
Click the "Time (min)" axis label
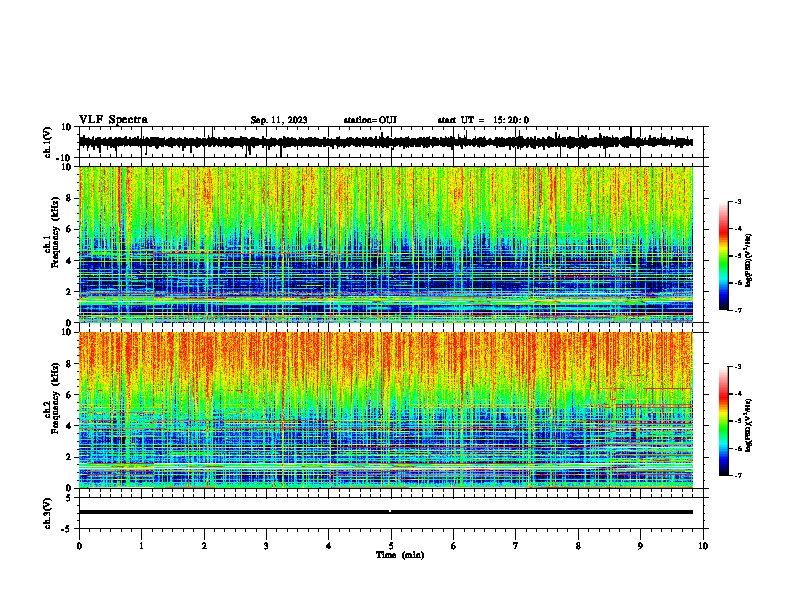pos(400,555)
